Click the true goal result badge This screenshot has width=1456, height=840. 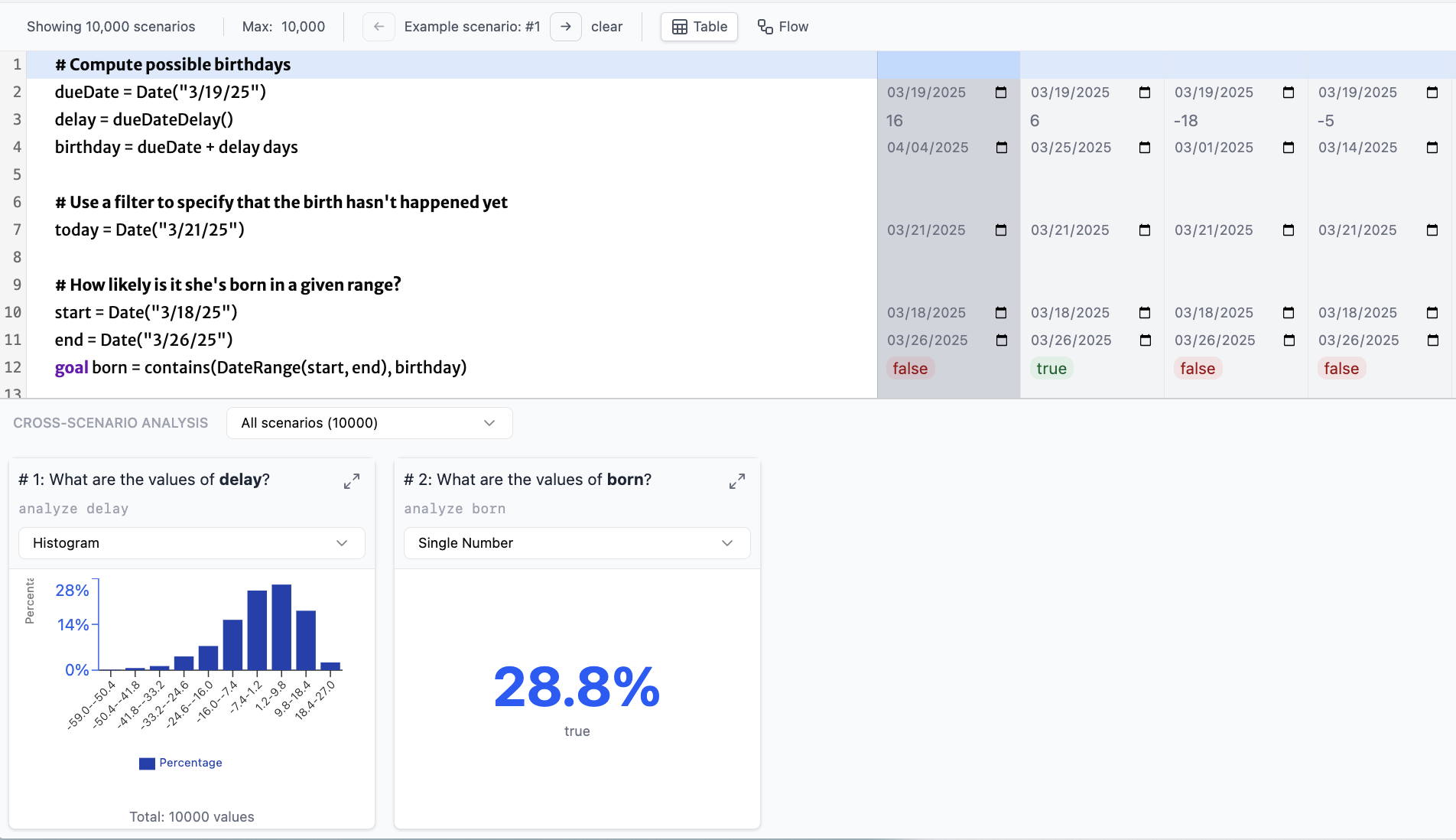(x=1051, y=369)
